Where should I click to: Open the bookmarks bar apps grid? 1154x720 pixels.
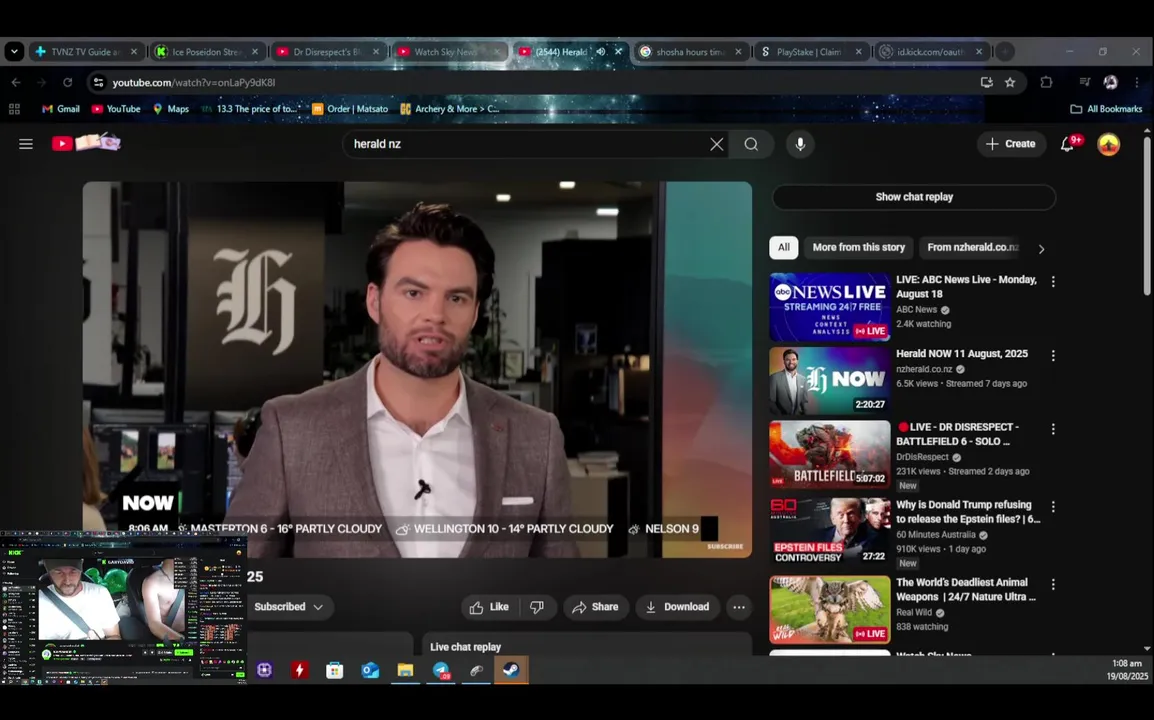coord(14,109)
